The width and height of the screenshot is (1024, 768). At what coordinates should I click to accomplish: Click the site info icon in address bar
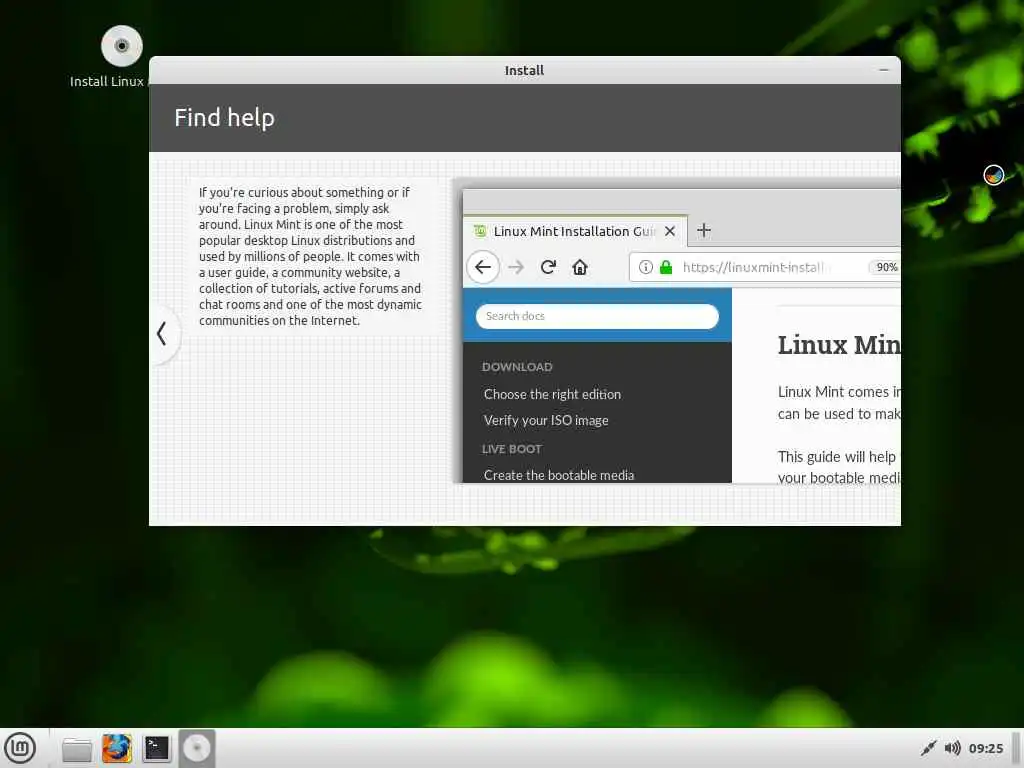tap(645, 267)
